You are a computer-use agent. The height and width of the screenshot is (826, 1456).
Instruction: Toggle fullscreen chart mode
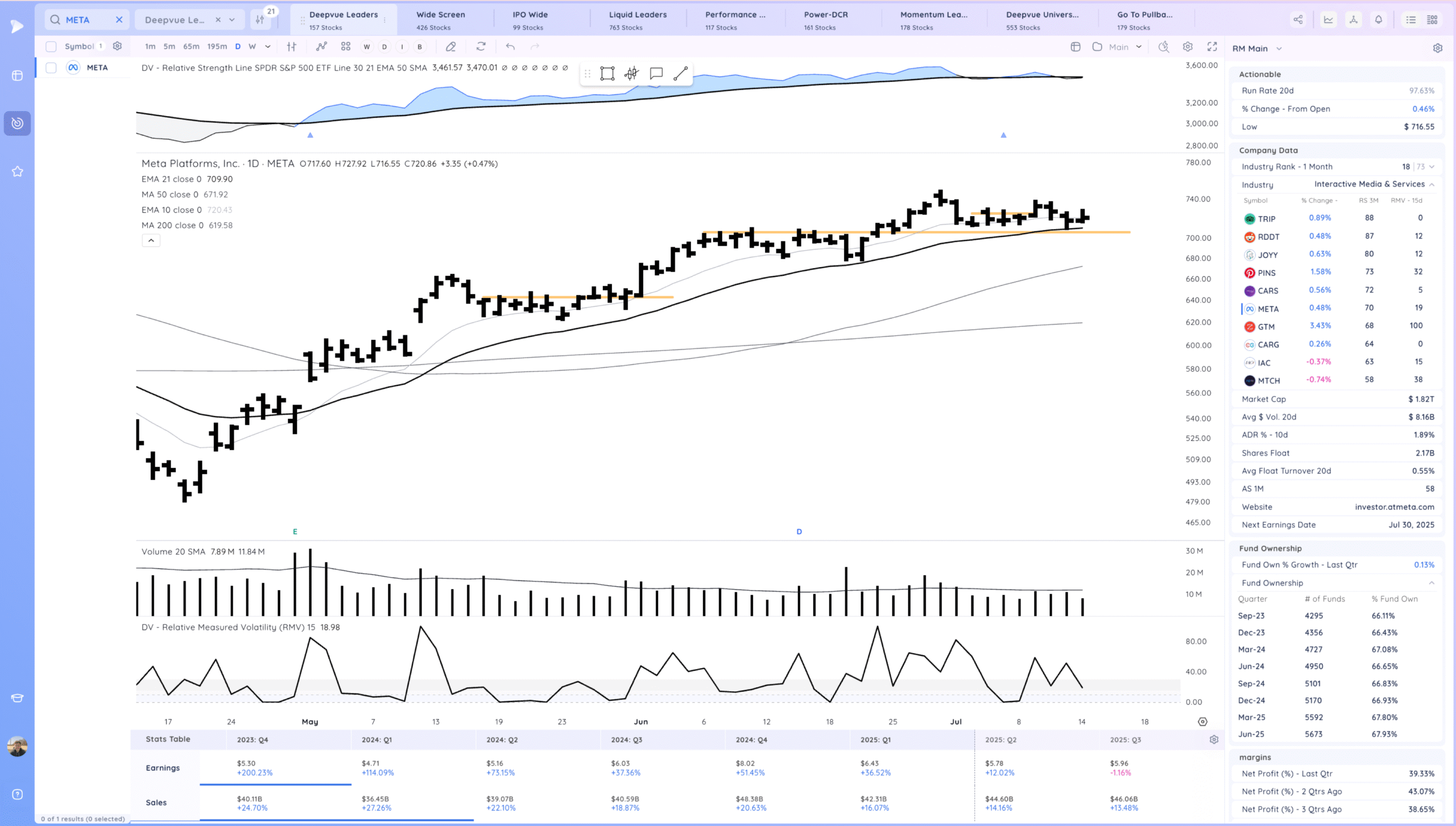1212,47
